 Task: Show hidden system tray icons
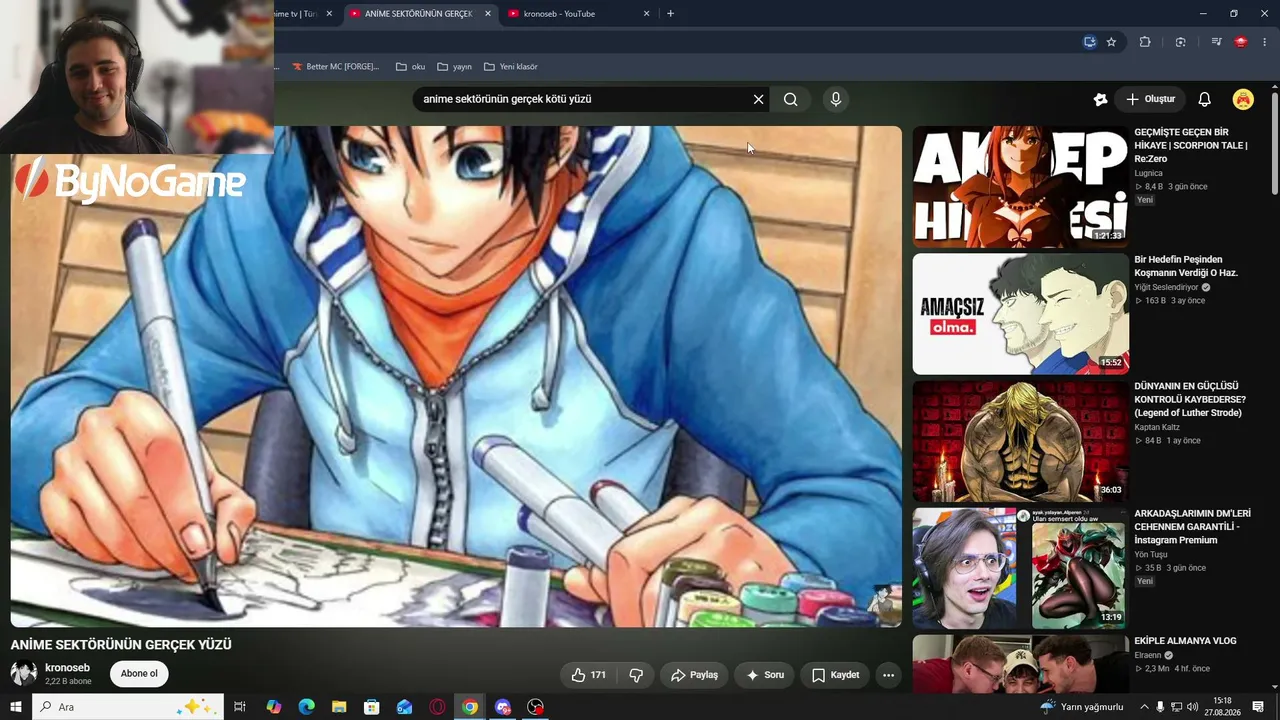[1145, 707]
